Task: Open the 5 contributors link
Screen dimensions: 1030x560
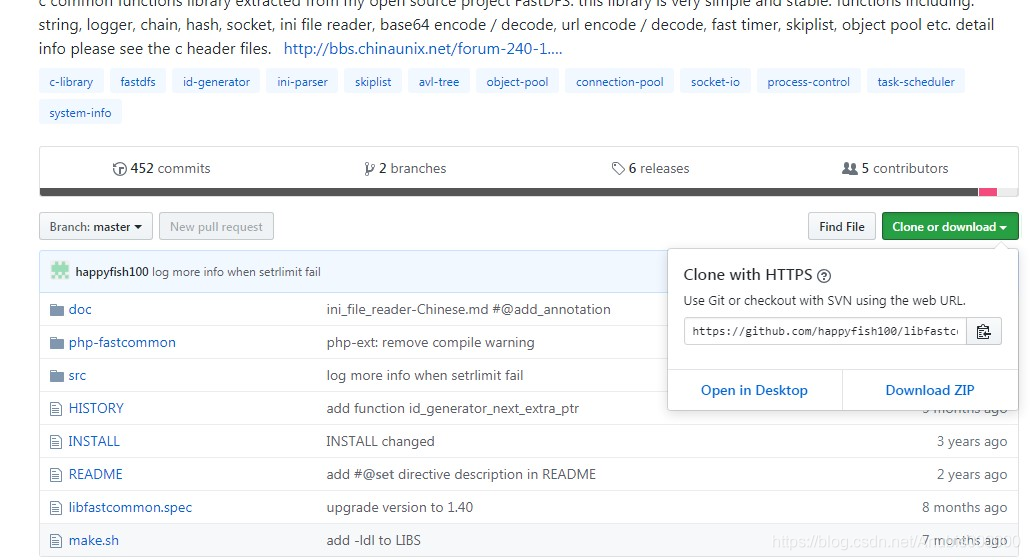Action: click(895, 169)
